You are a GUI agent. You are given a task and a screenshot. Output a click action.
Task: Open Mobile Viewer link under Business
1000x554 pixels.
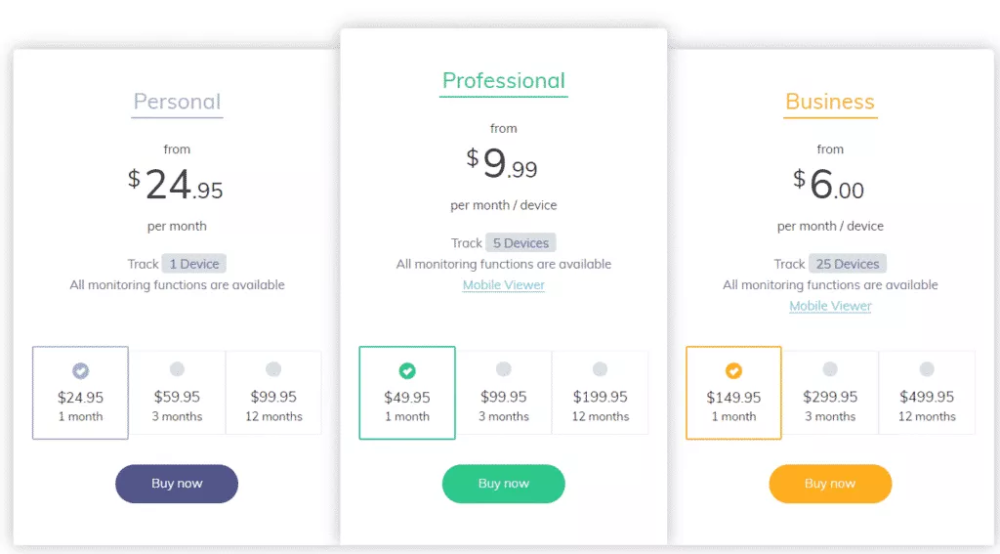[x=830, y=306]
